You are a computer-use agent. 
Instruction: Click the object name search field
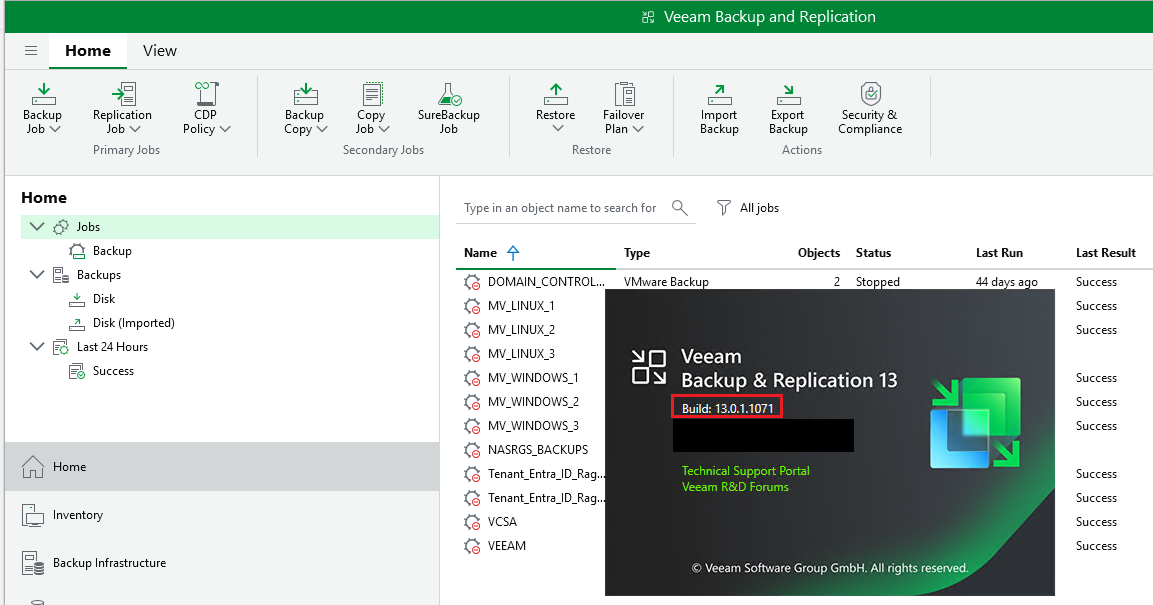point(560,207)
